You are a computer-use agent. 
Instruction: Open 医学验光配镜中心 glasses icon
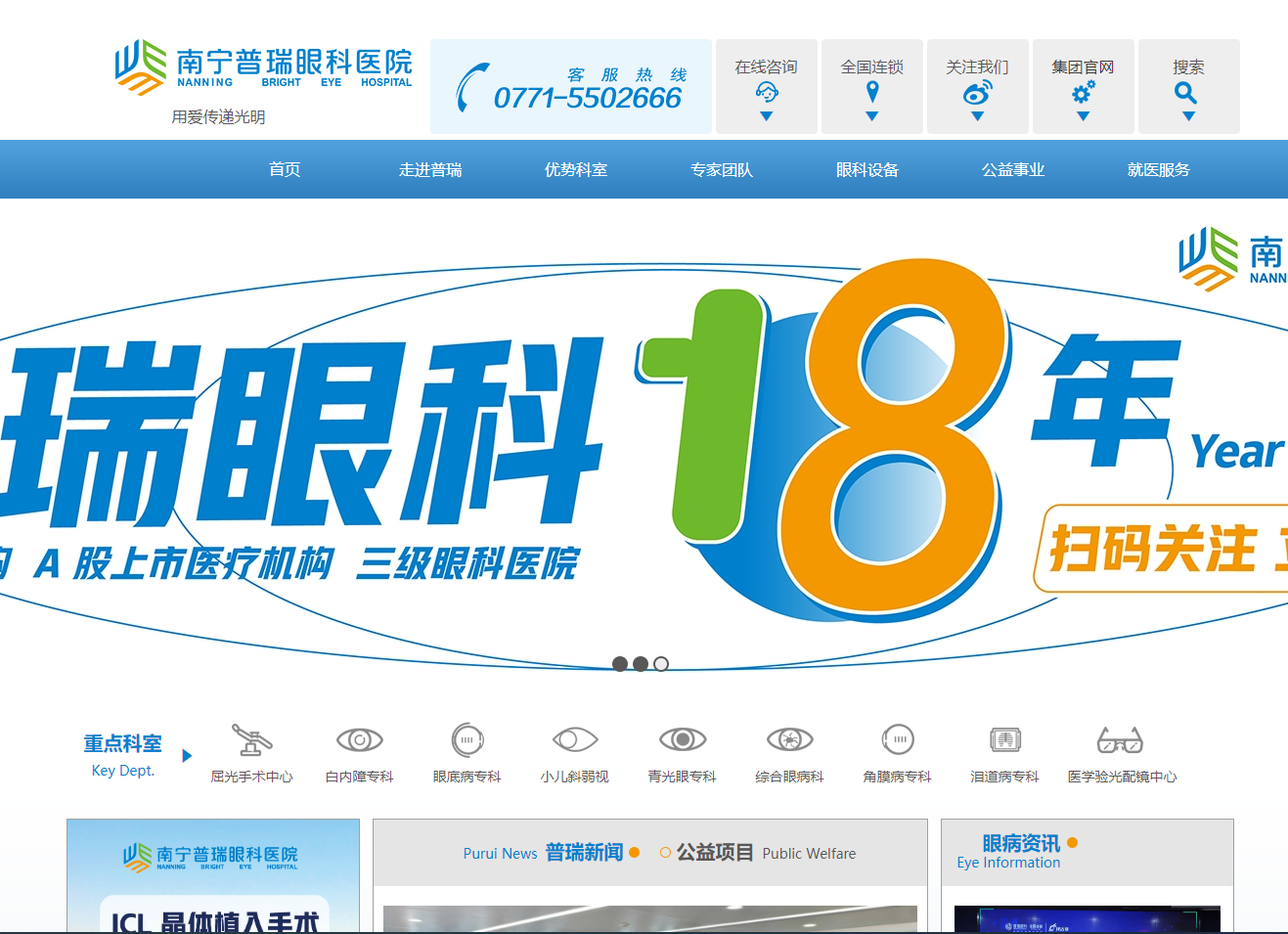[x=1120, y=740]
